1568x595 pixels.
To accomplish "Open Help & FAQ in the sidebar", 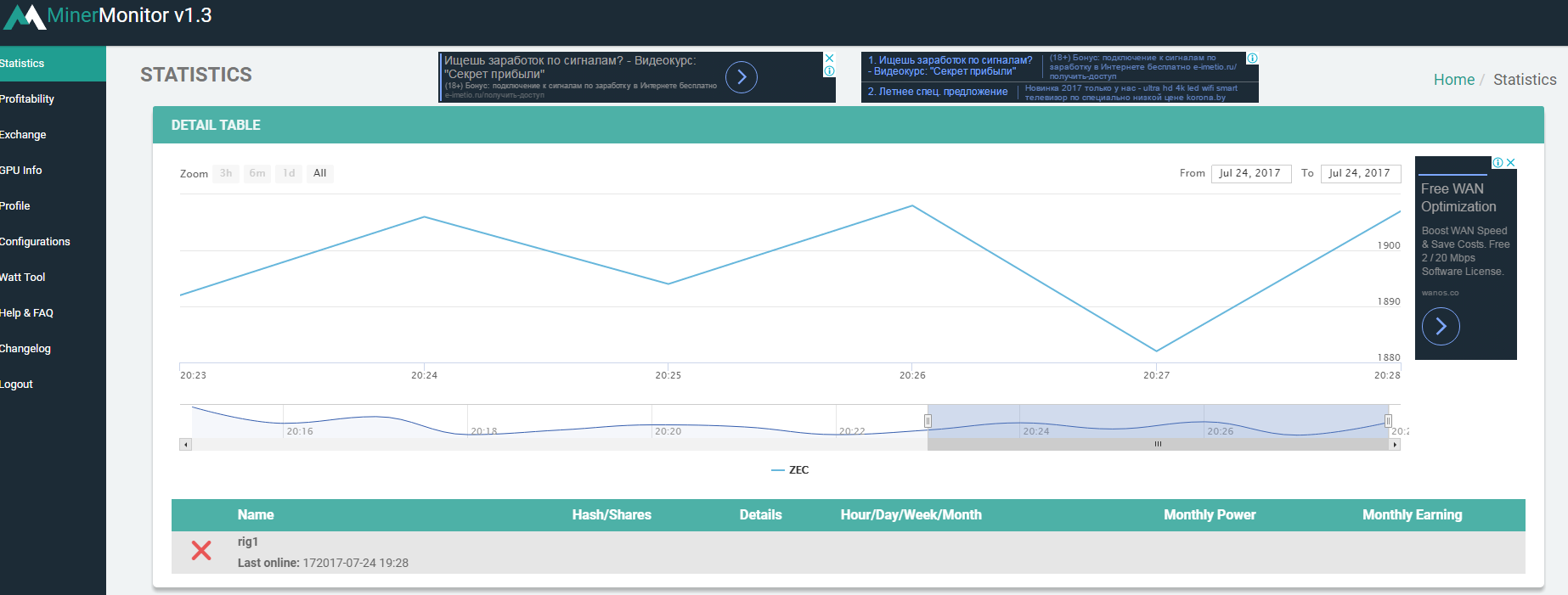I will point(53,313).
